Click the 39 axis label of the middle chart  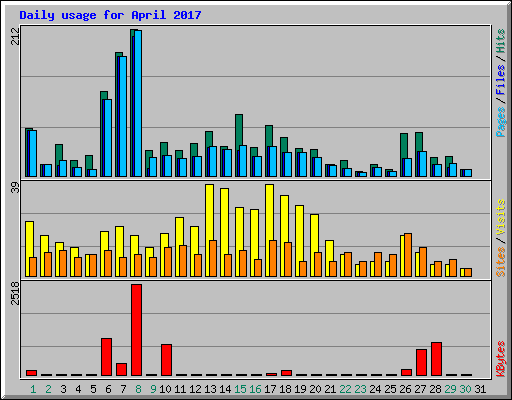15,188
